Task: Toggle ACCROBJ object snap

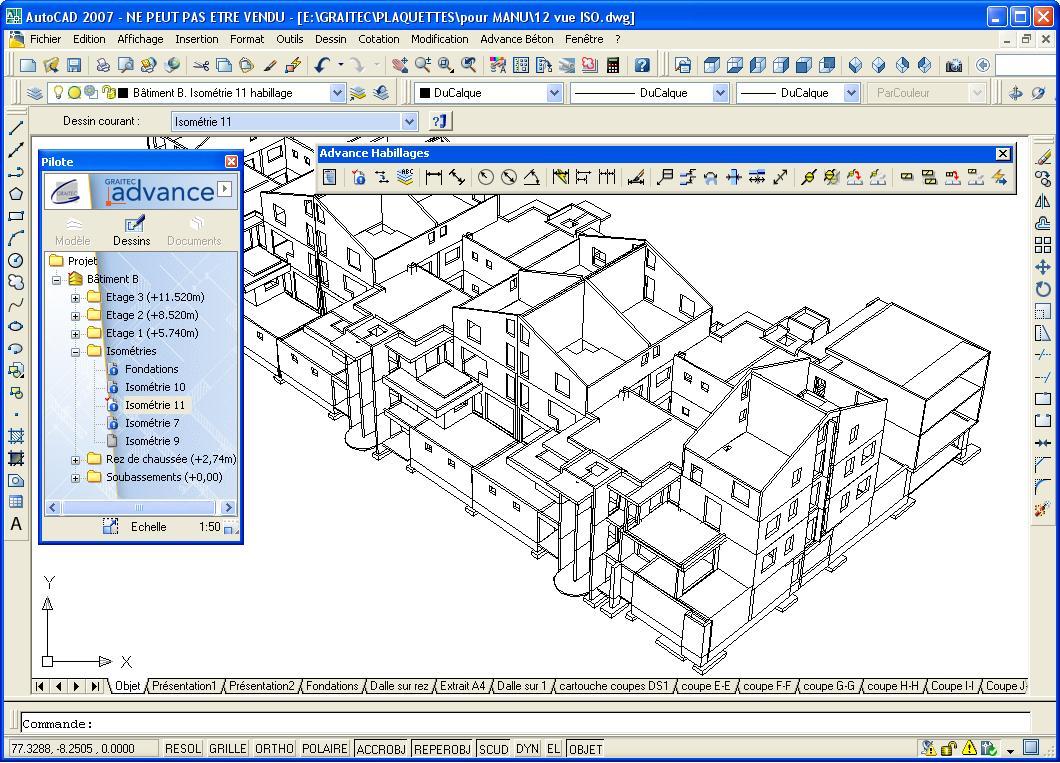Action: 381,749
